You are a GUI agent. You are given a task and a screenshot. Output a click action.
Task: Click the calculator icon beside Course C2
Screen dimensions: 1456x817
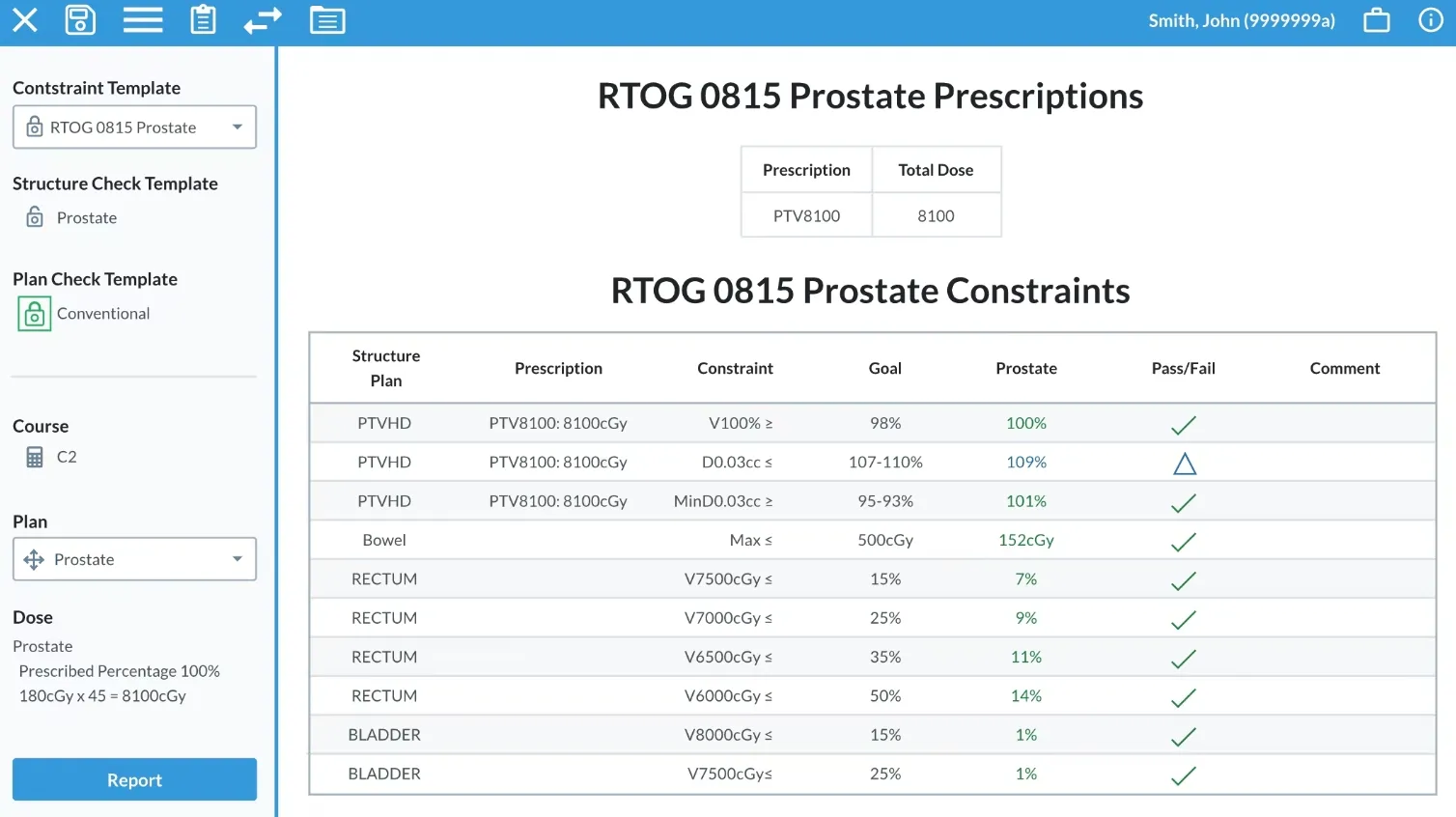click(x=34, y=456)
